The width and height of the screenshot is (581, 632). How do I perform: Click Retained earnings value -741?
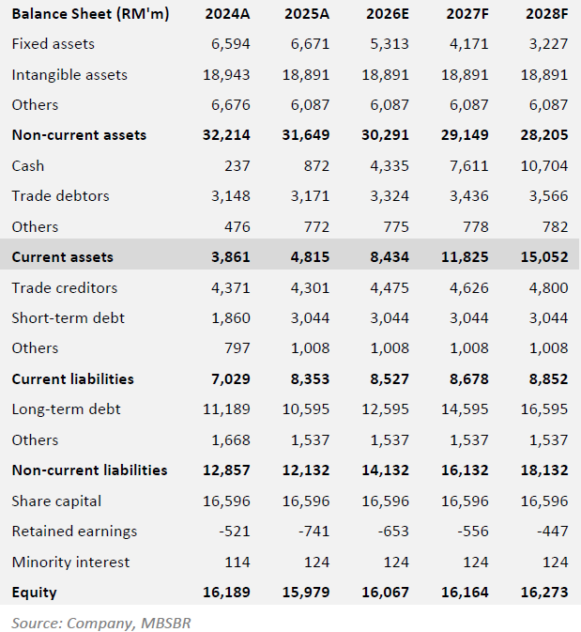click(x=314, y=531)
